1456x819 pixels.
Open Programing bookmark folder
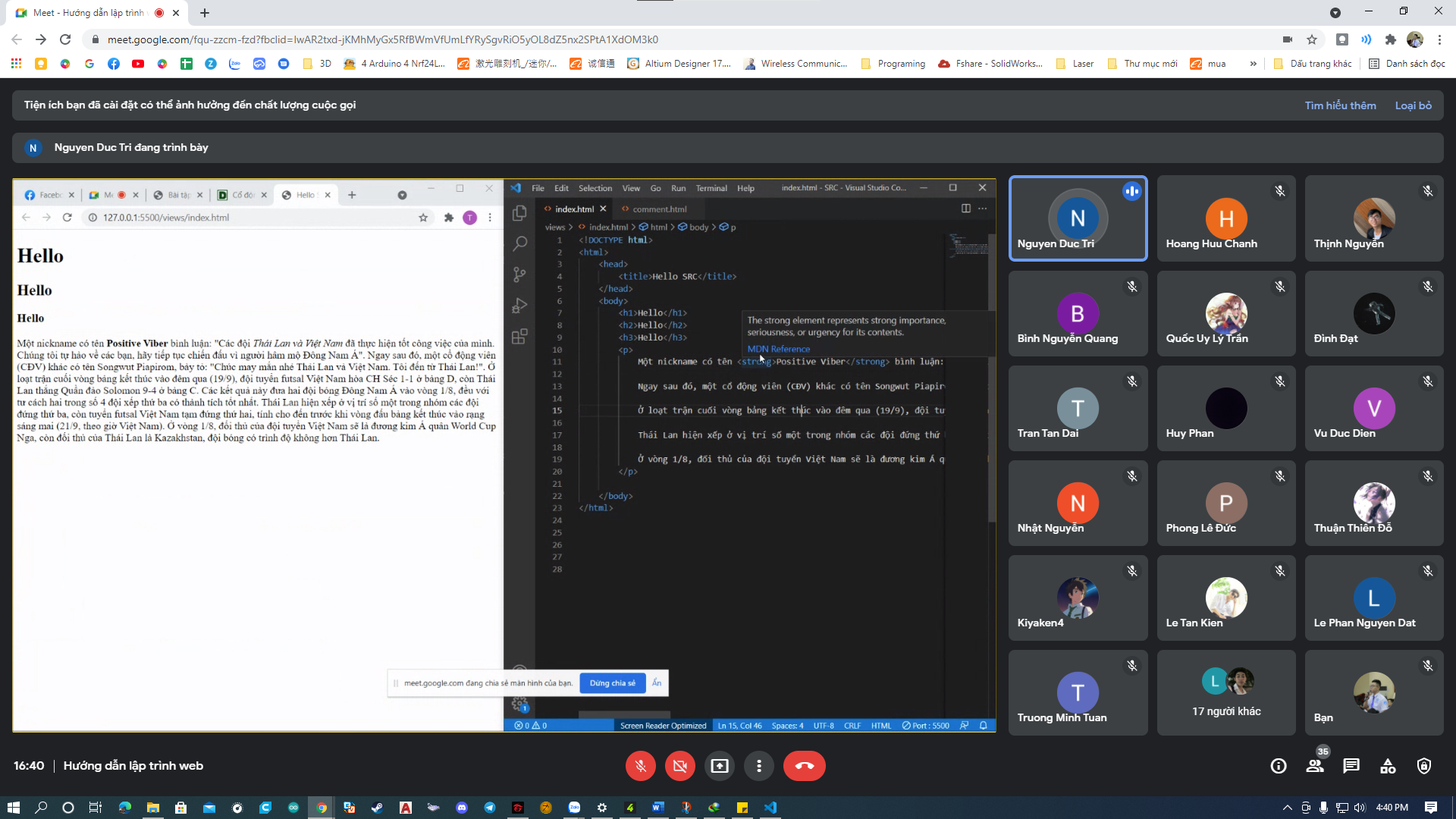coord(893,64)
